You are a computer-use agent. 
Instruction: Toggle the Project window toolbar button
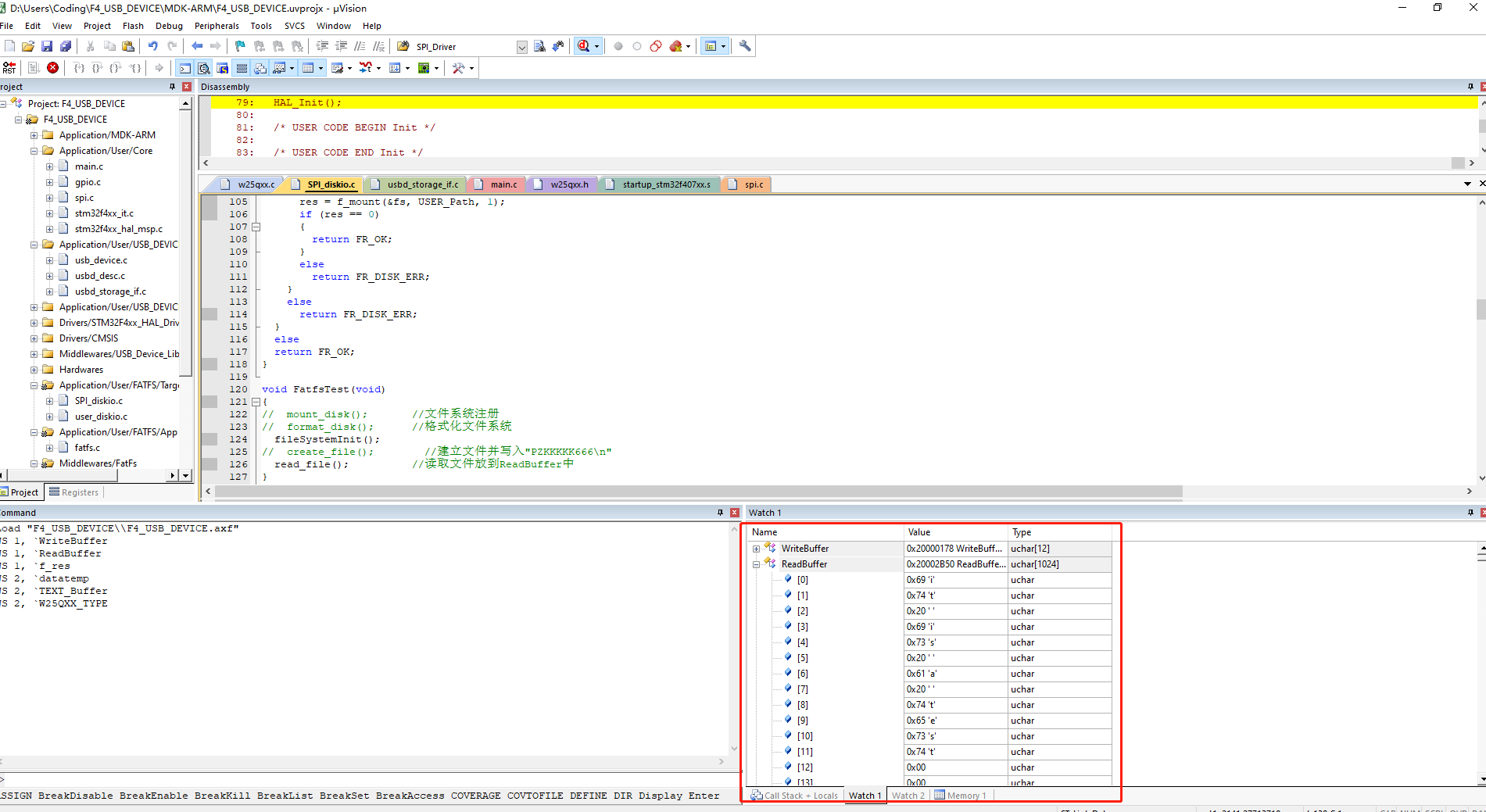[x=711, y=46]
